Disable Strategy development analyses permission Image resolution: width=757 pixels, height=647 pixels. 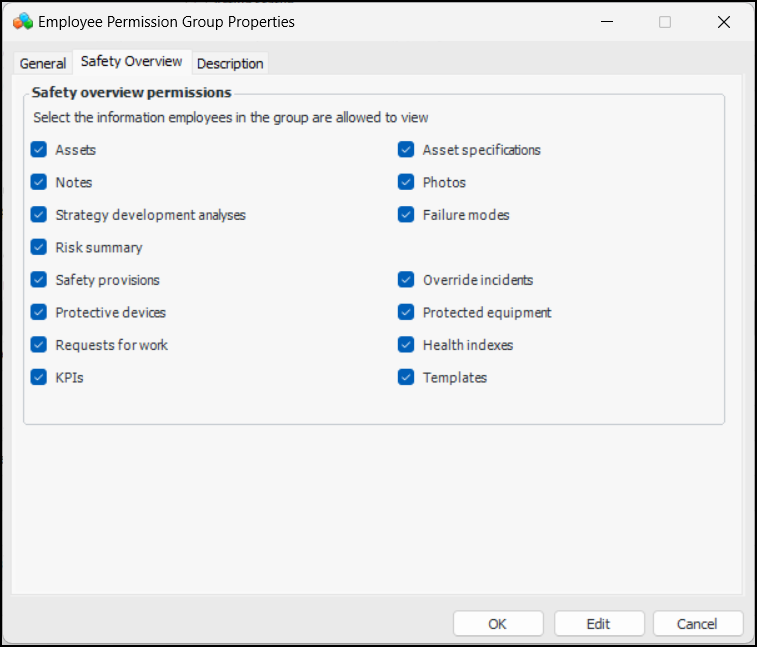click(x=39, y=215)
